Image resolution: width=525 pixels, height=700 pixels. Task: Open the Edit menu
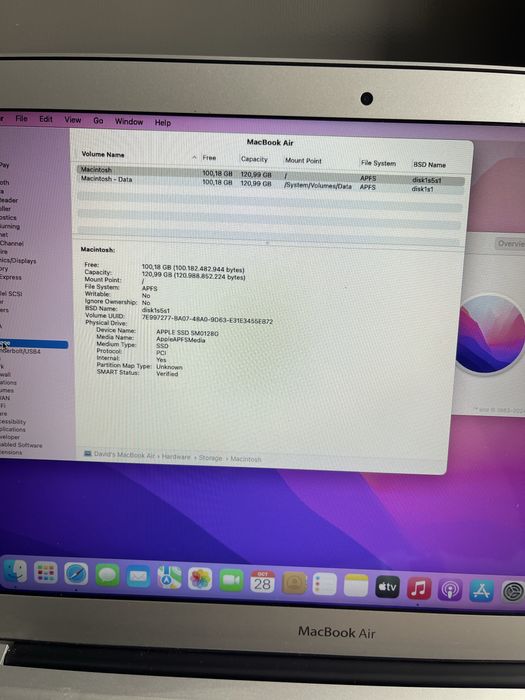[x=46, y=119]
